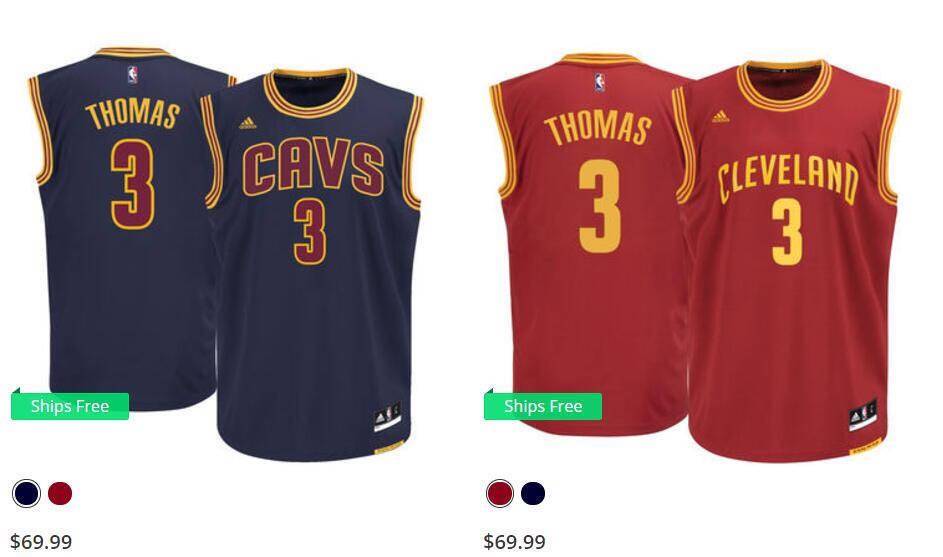
Task: Click the adidas hem tag on the red jersey
Action: (862, 415)
